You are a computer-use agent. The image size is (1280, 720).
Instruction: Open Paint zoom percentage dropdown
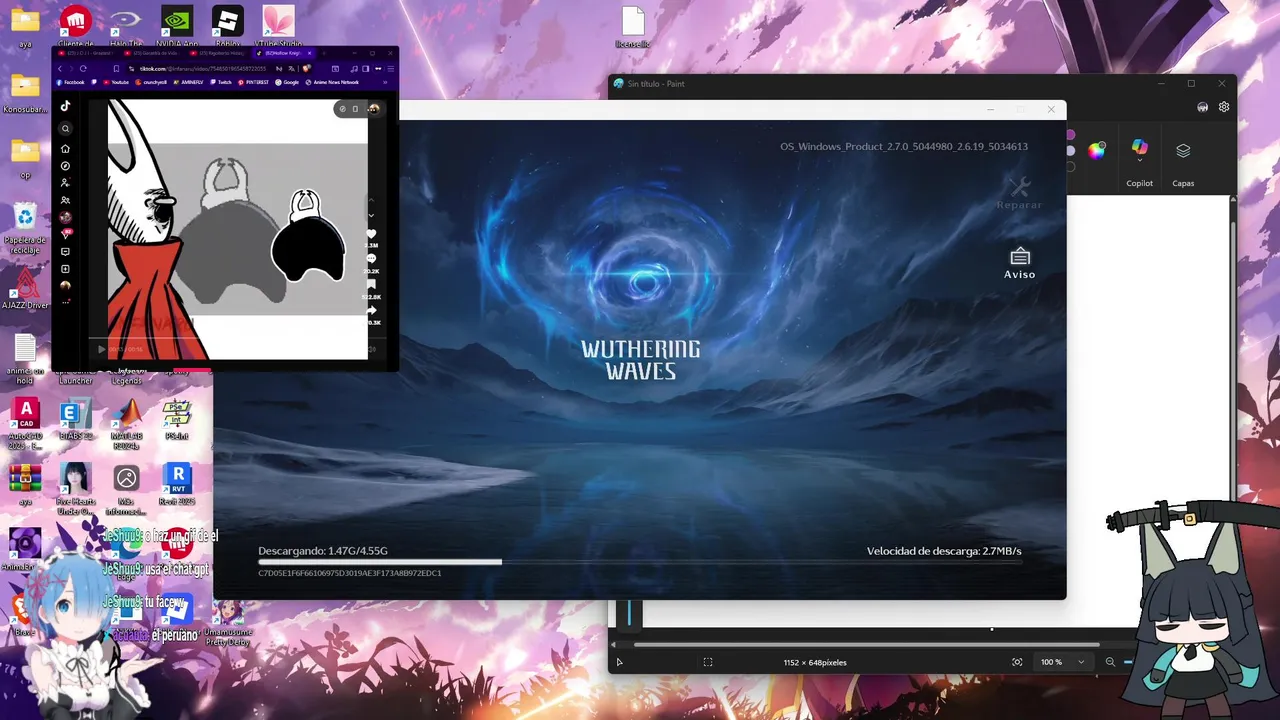tap(1063, 662)
